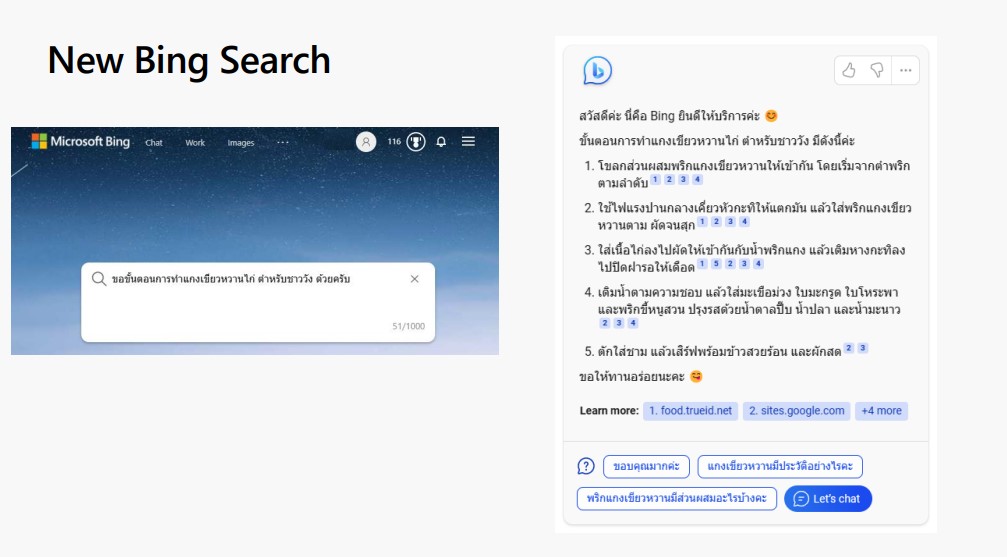Open citation 3 on step 2
Viewport: 1007px width, 557px height.
(x=730, y=222)
